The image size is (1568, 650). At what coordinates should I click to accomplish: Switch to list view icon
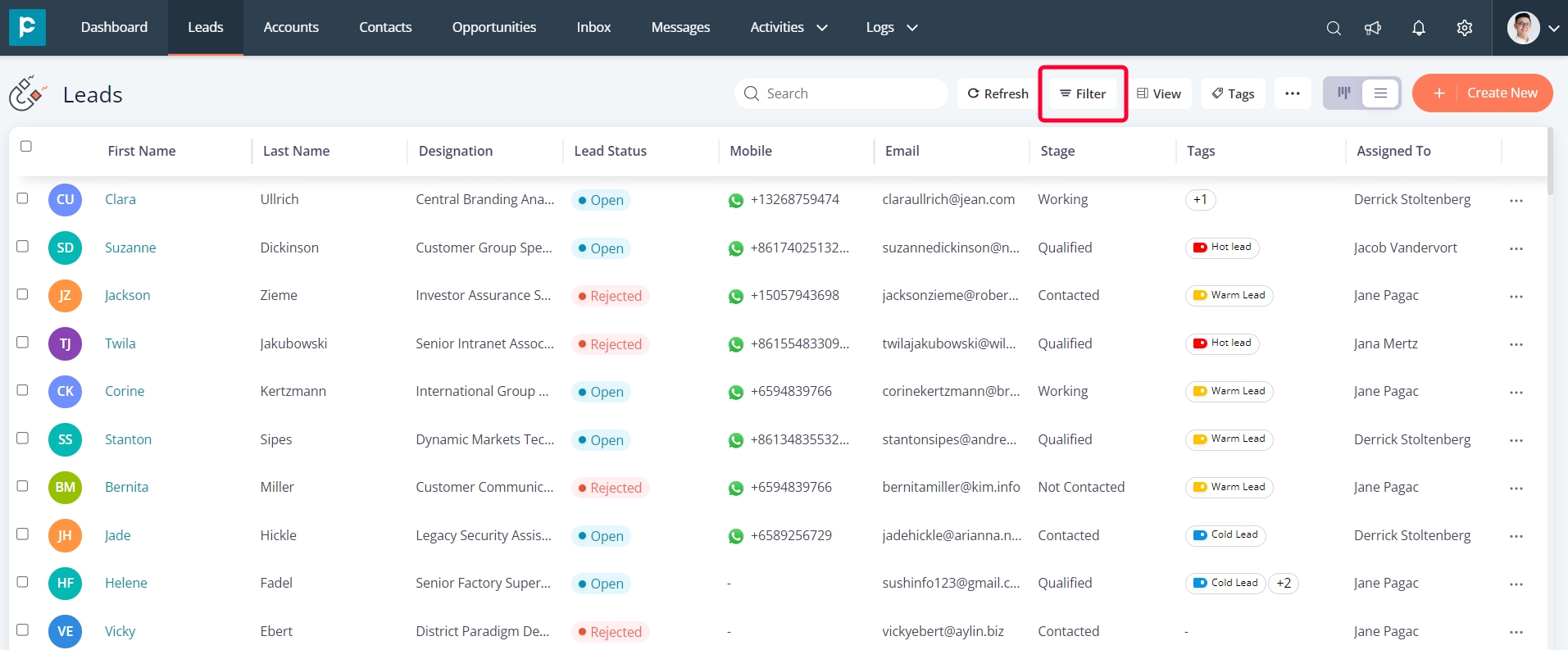click(x=1380, y=93)
